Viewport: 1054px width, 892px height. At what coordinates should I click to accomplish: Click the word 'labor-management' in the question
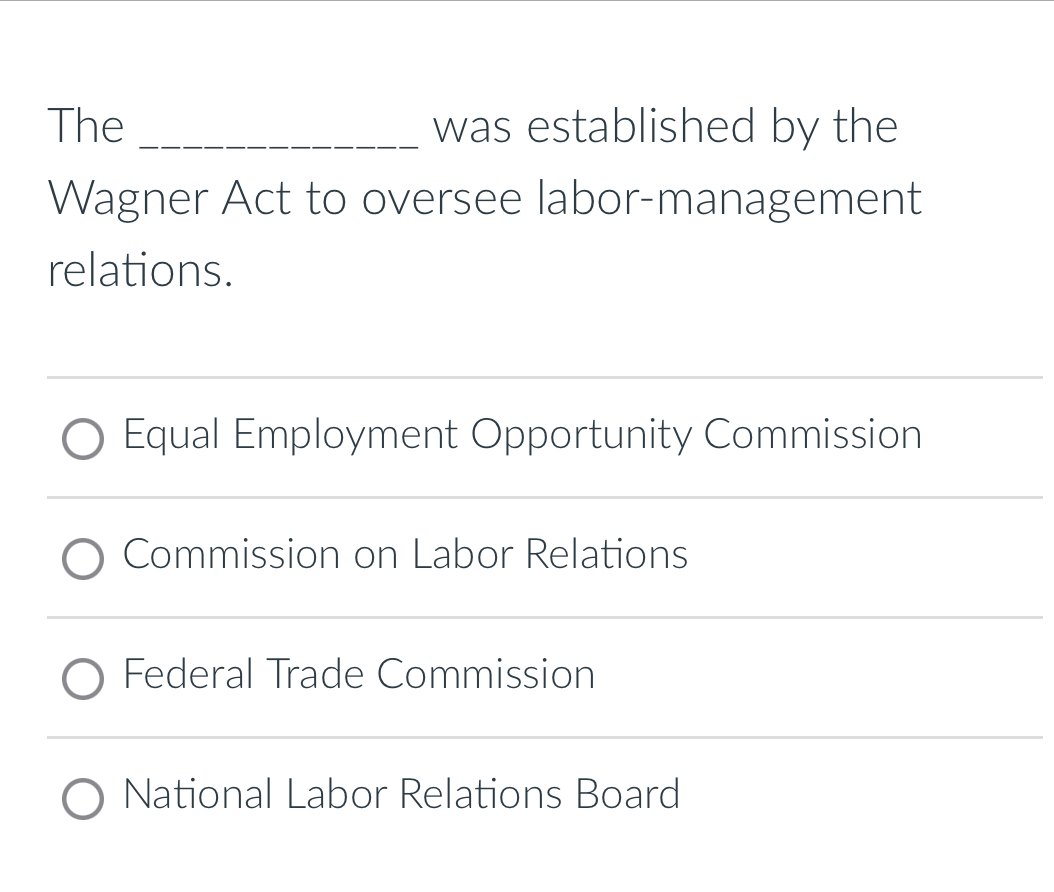point(729,200)
